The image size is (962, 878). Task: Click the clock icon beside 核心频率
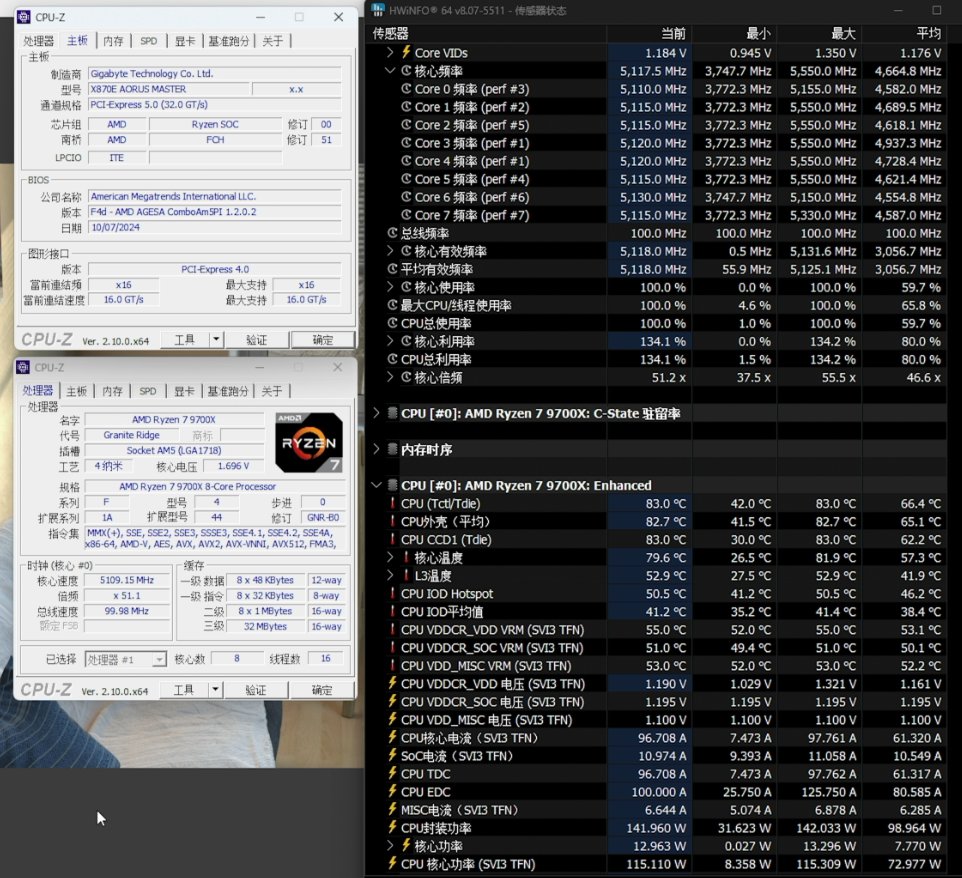406,71
